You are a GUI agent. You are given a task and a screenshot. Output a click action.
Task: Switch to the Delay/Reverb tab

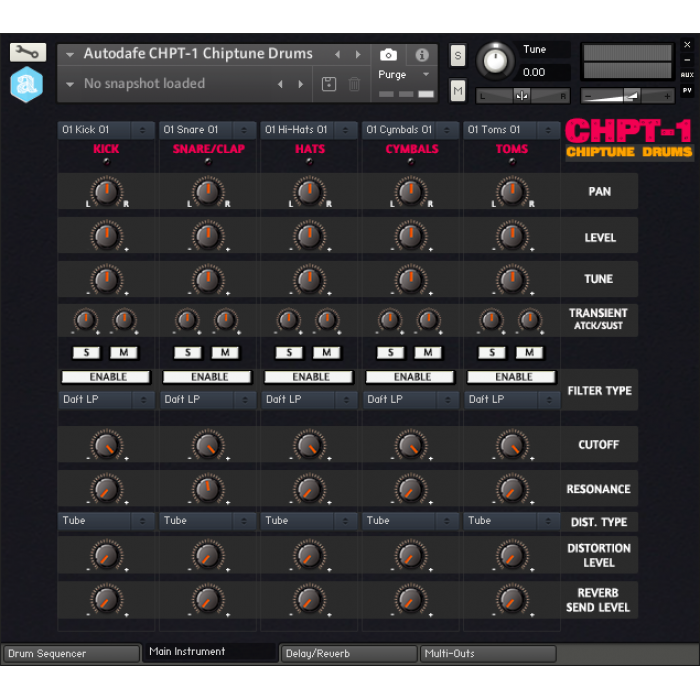(x=349, y=654)
